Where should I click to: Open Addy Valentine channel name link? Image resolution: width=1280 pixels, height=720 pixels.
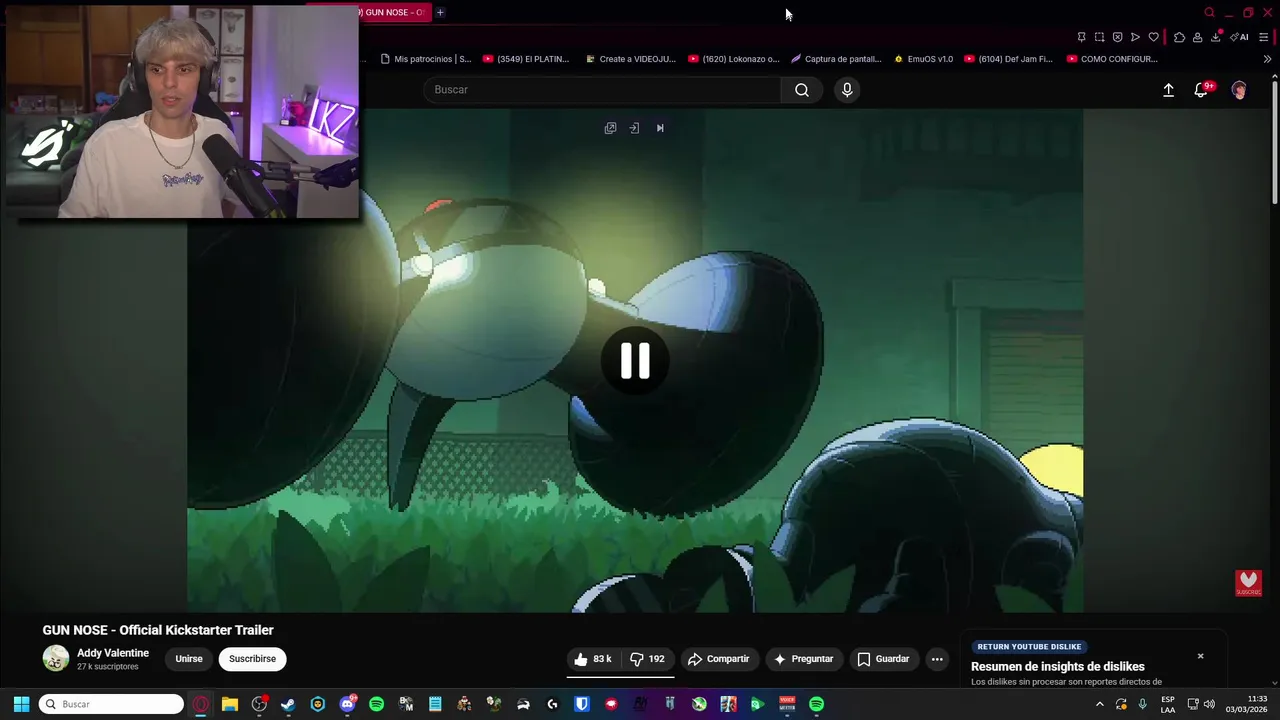tap(113, 653)
